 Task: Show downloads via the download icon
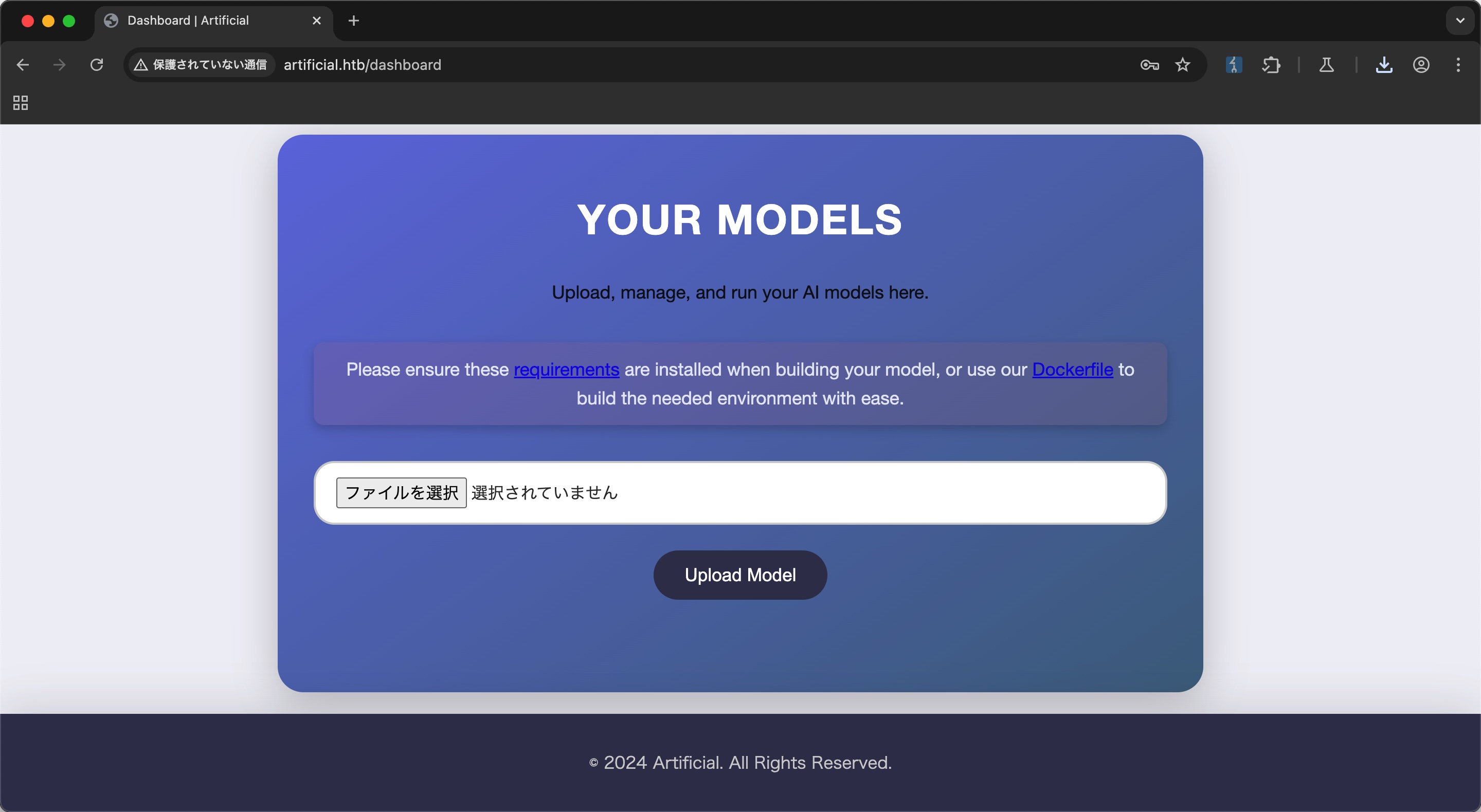click(x=1384, y=65)
